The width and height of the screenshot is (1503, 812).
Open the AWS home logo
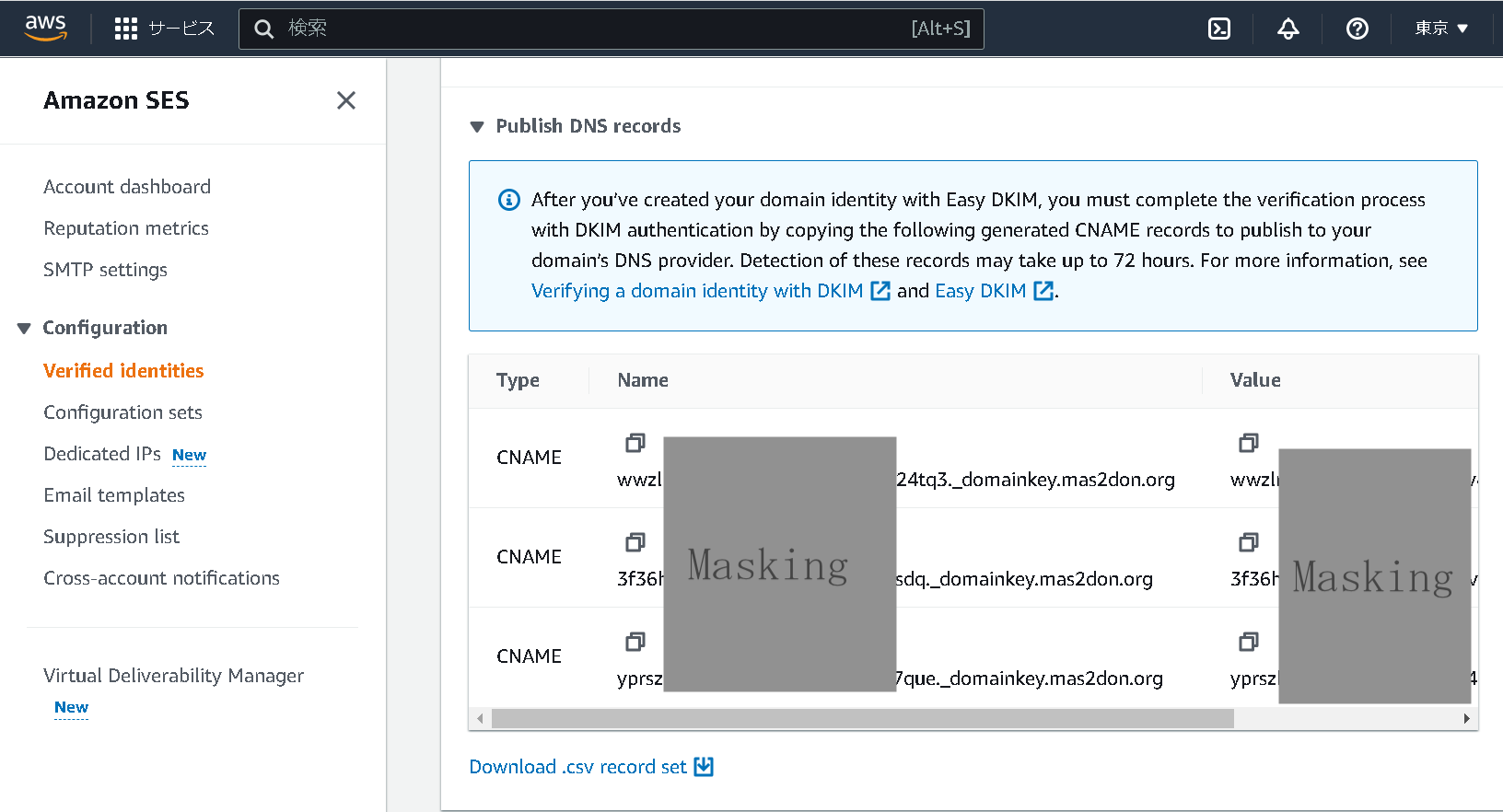coord(46,28)
